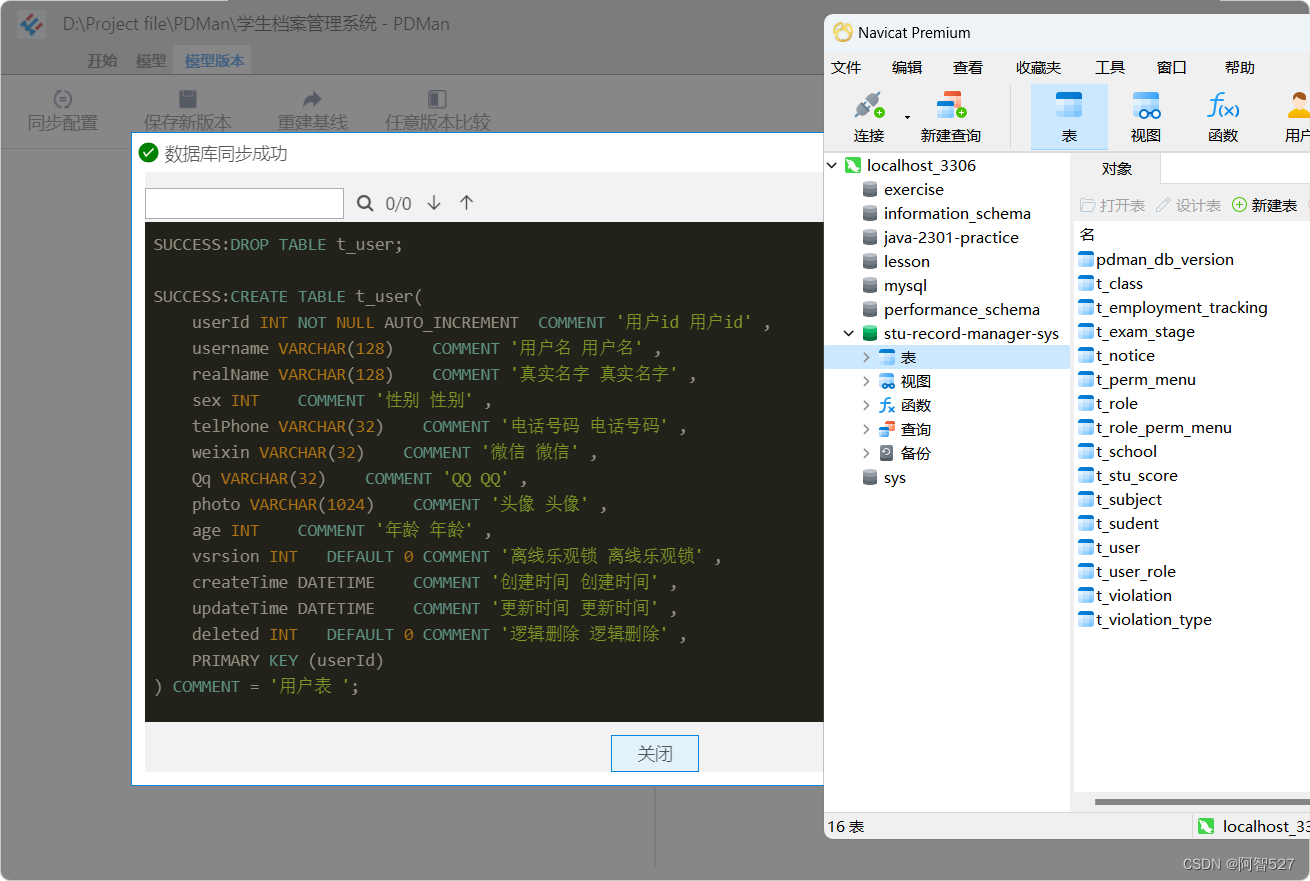
Task: Go to next search match down arrow
Action: [434, 203]
